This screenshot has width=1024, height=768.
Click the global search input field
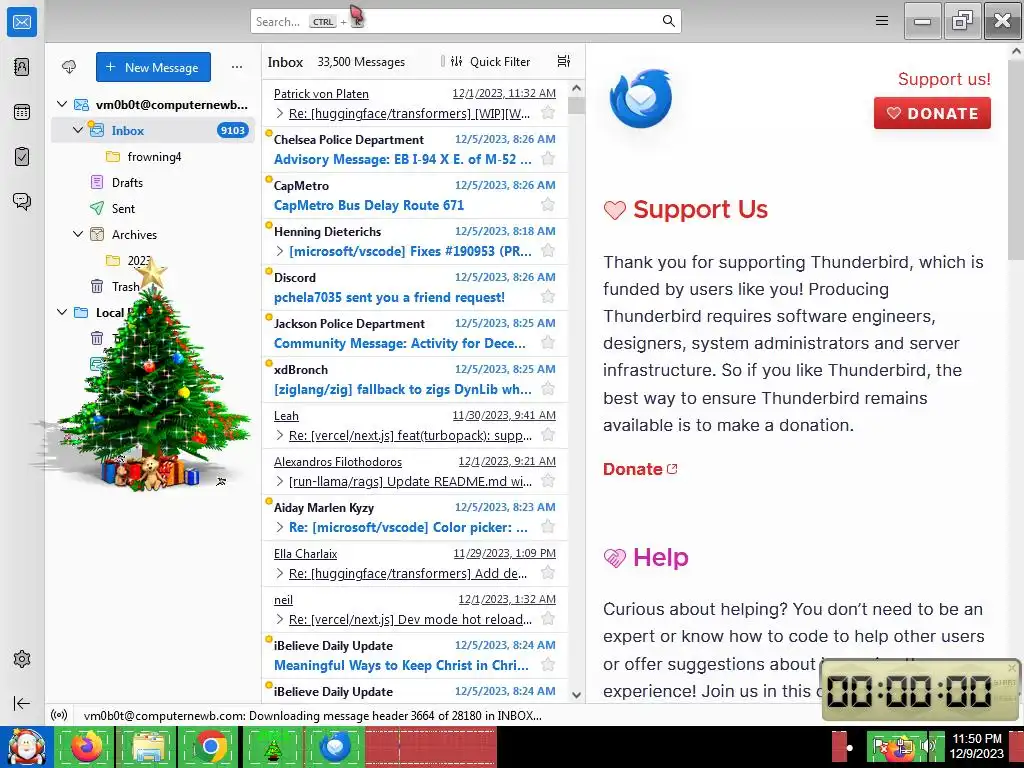466,21
